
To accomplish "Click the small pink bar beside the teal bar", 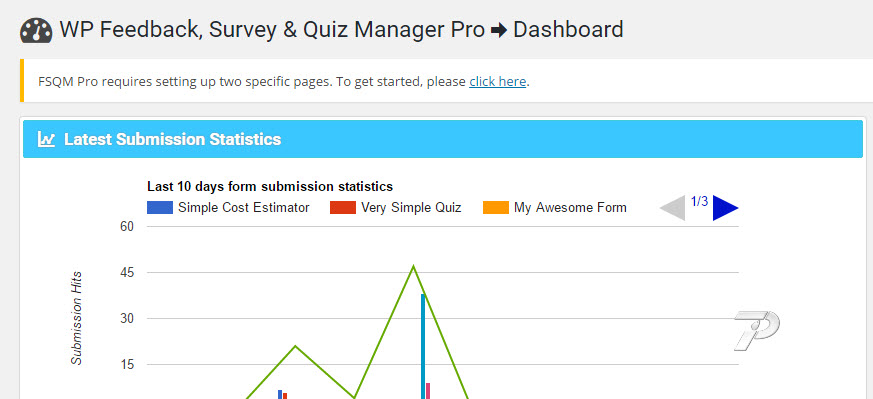I will click(428, 391).
